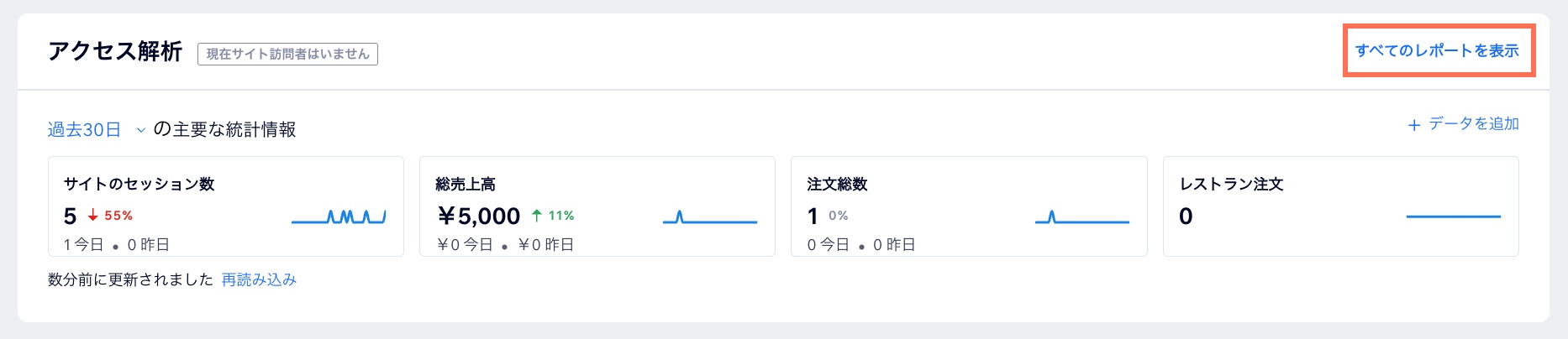
Task: Click the session count sparkline chart
Action: coord(339,217)
